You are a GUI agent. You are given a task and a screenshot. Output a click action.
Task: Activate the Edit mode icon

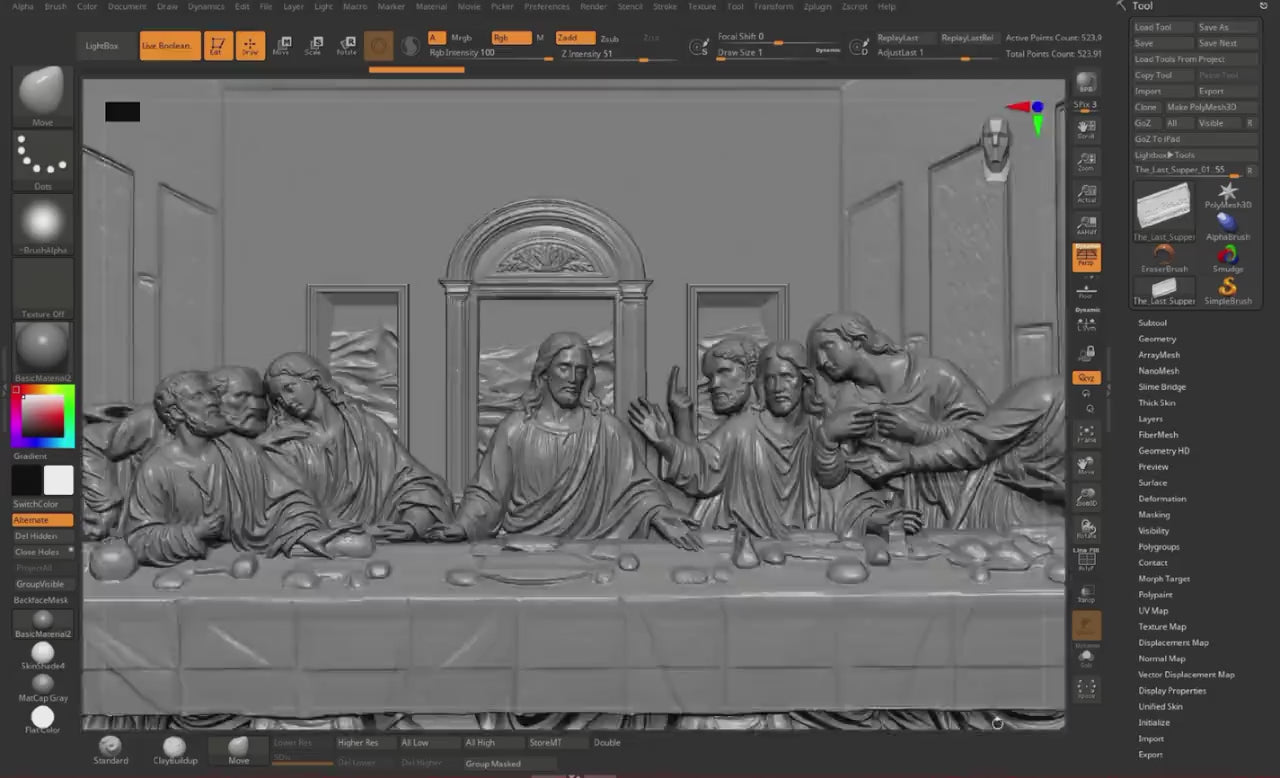tap(218, 46)
